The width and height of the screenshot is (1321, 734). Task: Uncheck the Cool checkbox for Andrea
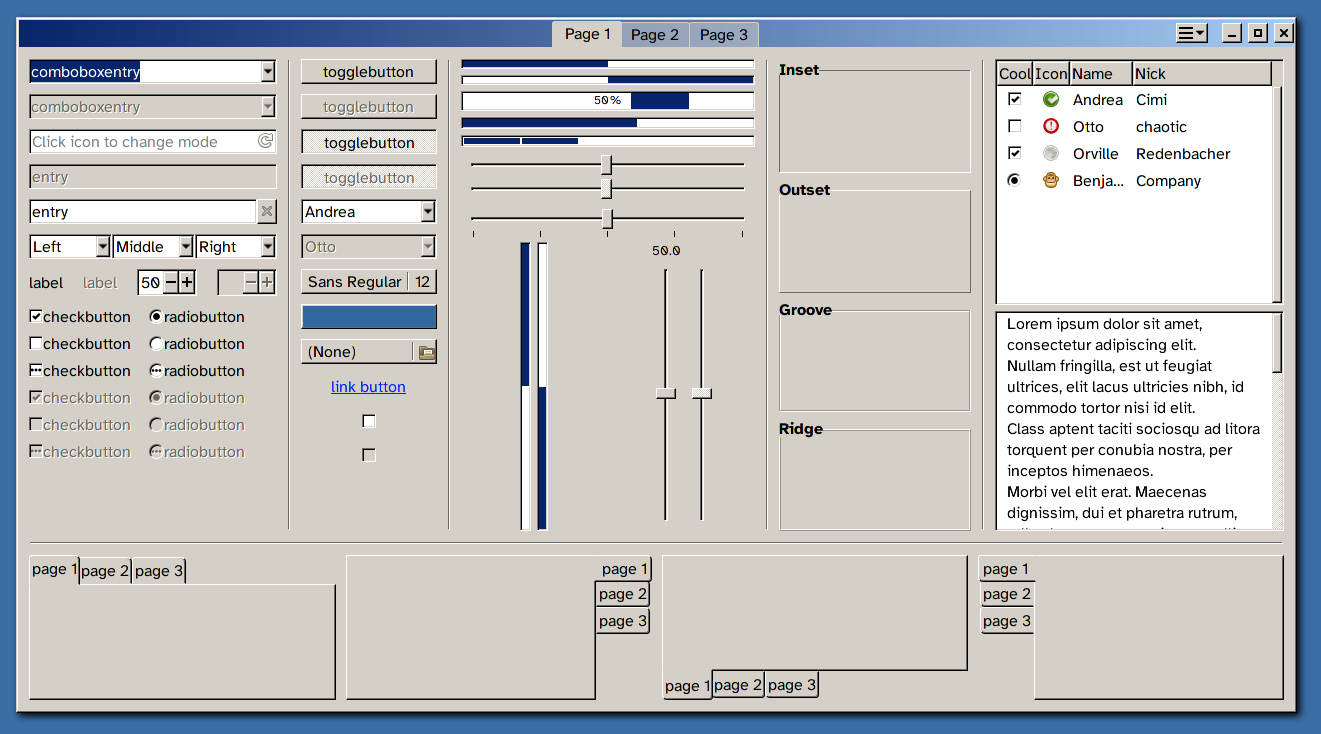1015,99
